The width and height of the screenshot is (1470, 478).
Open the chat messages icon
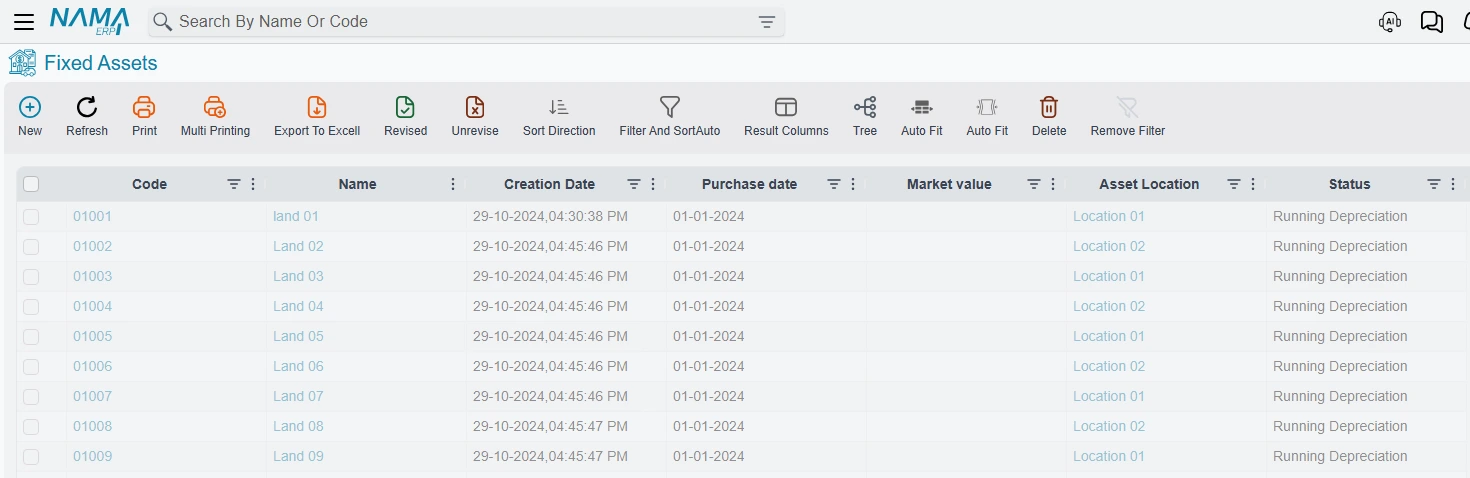1432,22
